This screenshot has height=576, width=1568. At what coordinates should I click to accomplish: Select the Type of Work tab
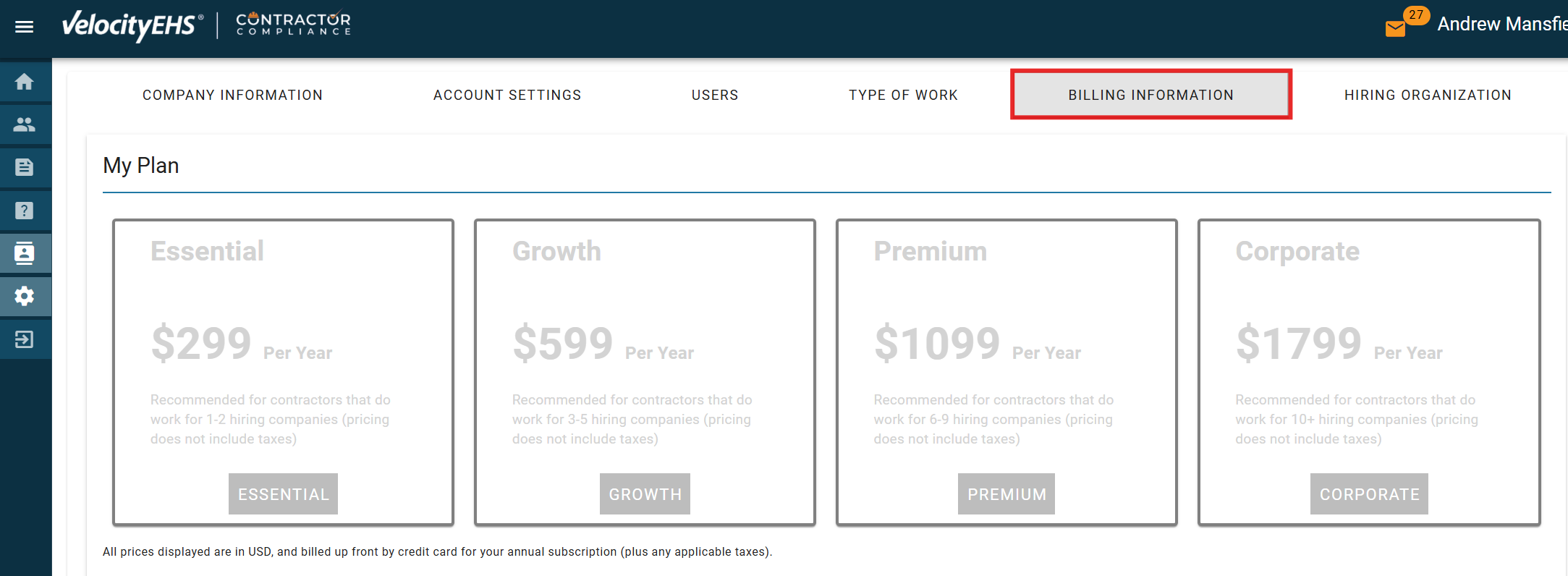point(903,95)
